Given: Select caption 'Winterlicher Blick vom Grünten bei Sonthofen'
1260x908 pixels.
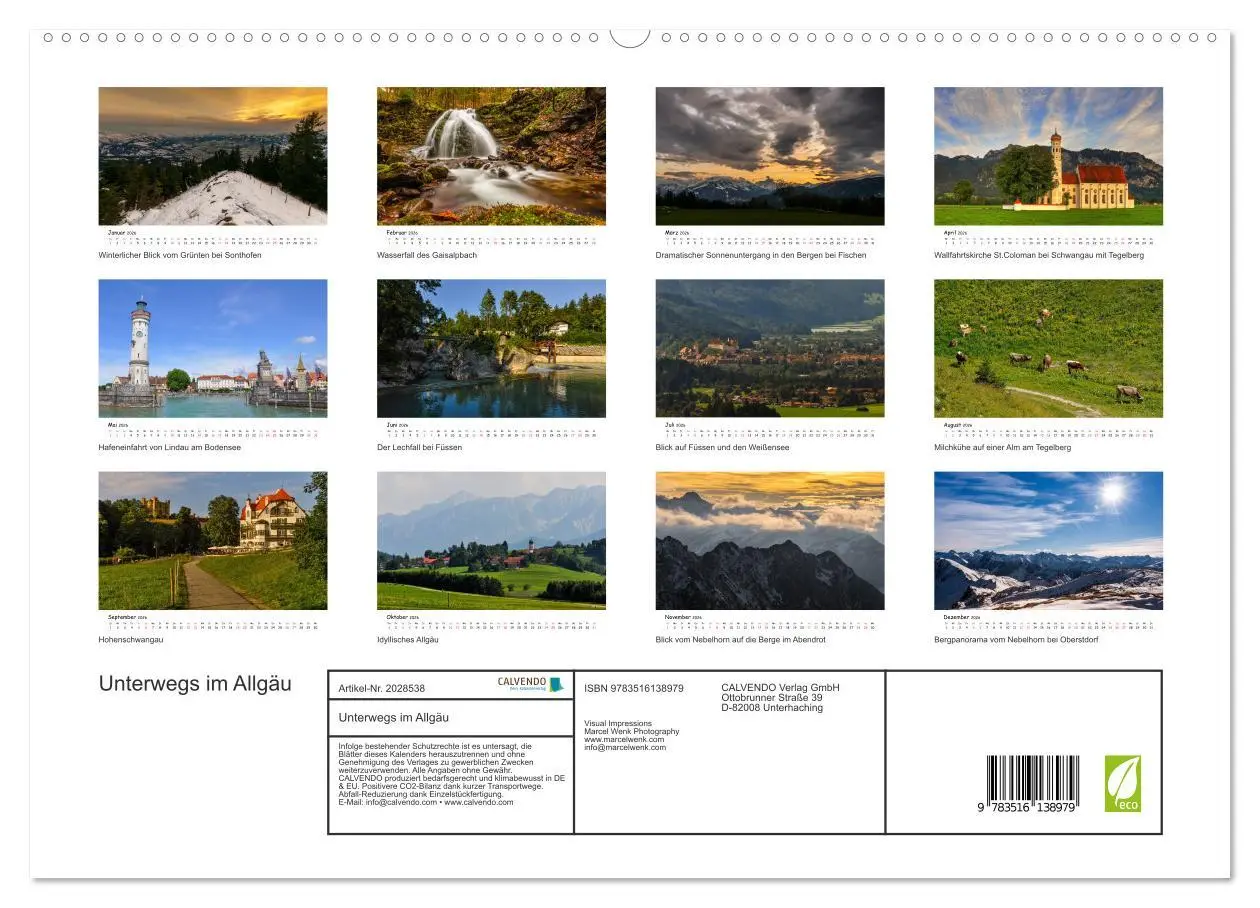Looking at the screenshot, I should [180, 255].
